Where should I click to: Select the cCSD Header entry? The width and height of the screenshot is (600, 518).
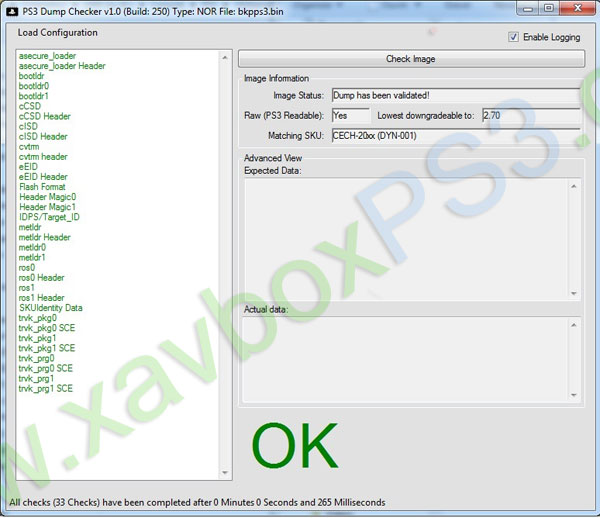point(44,116)
